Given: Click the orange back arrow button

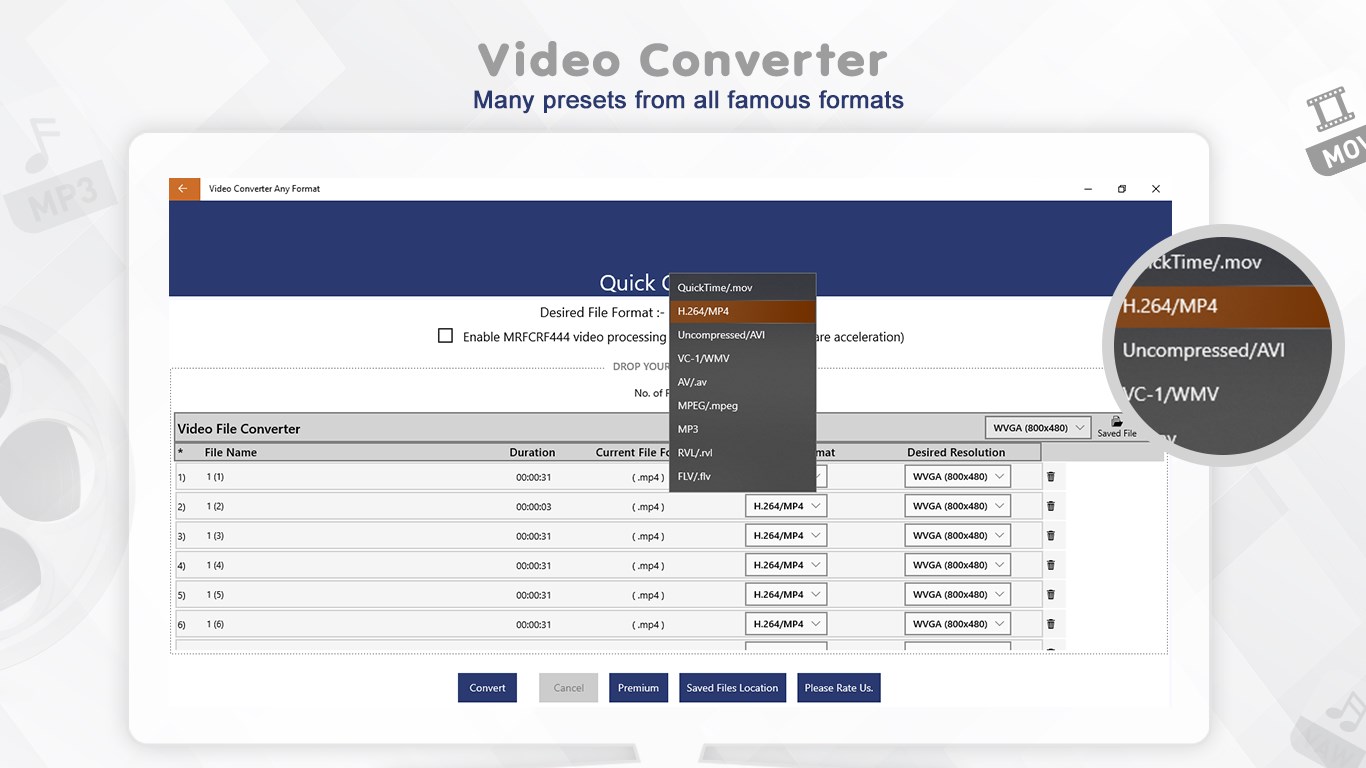Looking at the screenshot, I should coord(184,188).
